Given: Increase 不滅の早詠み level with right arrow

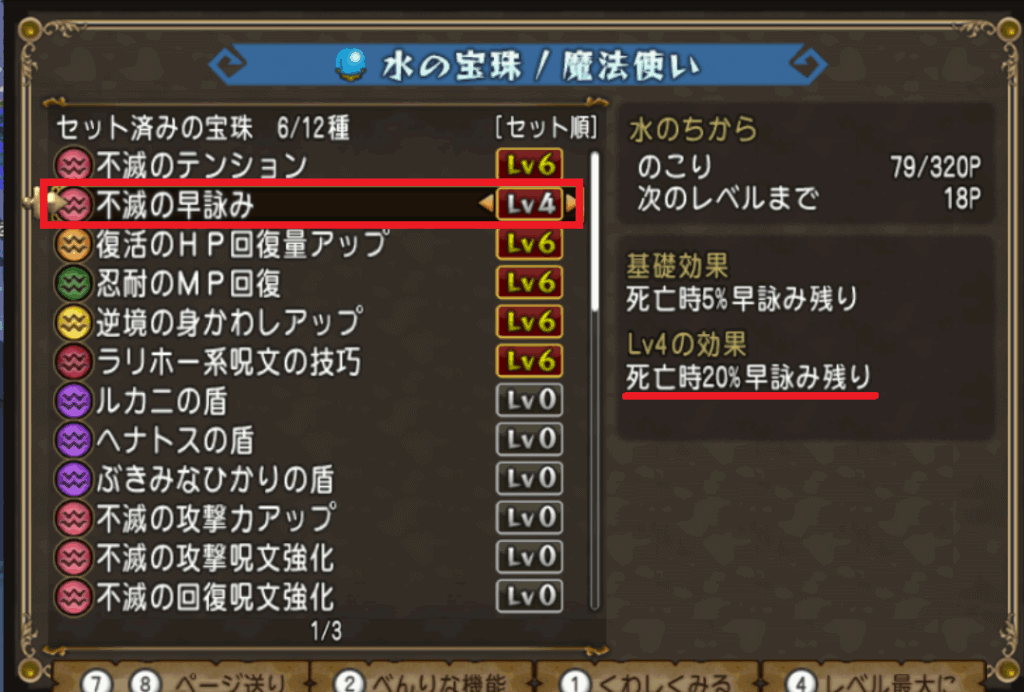Looking at the screenshot, I should pos(571,204).
